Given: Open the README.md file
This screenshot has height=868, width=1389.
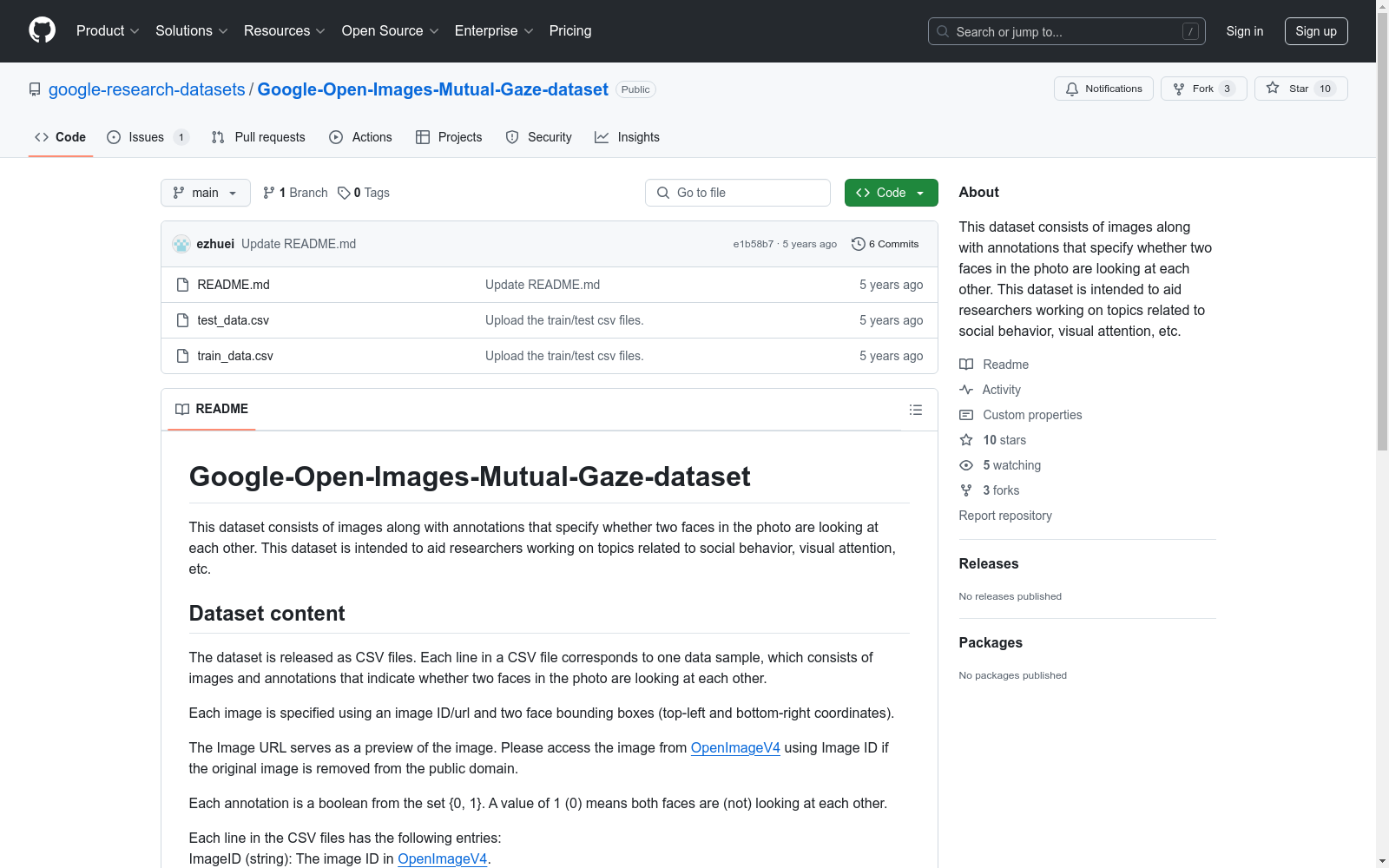Looking at the screenshot, I should pos(234,285).
